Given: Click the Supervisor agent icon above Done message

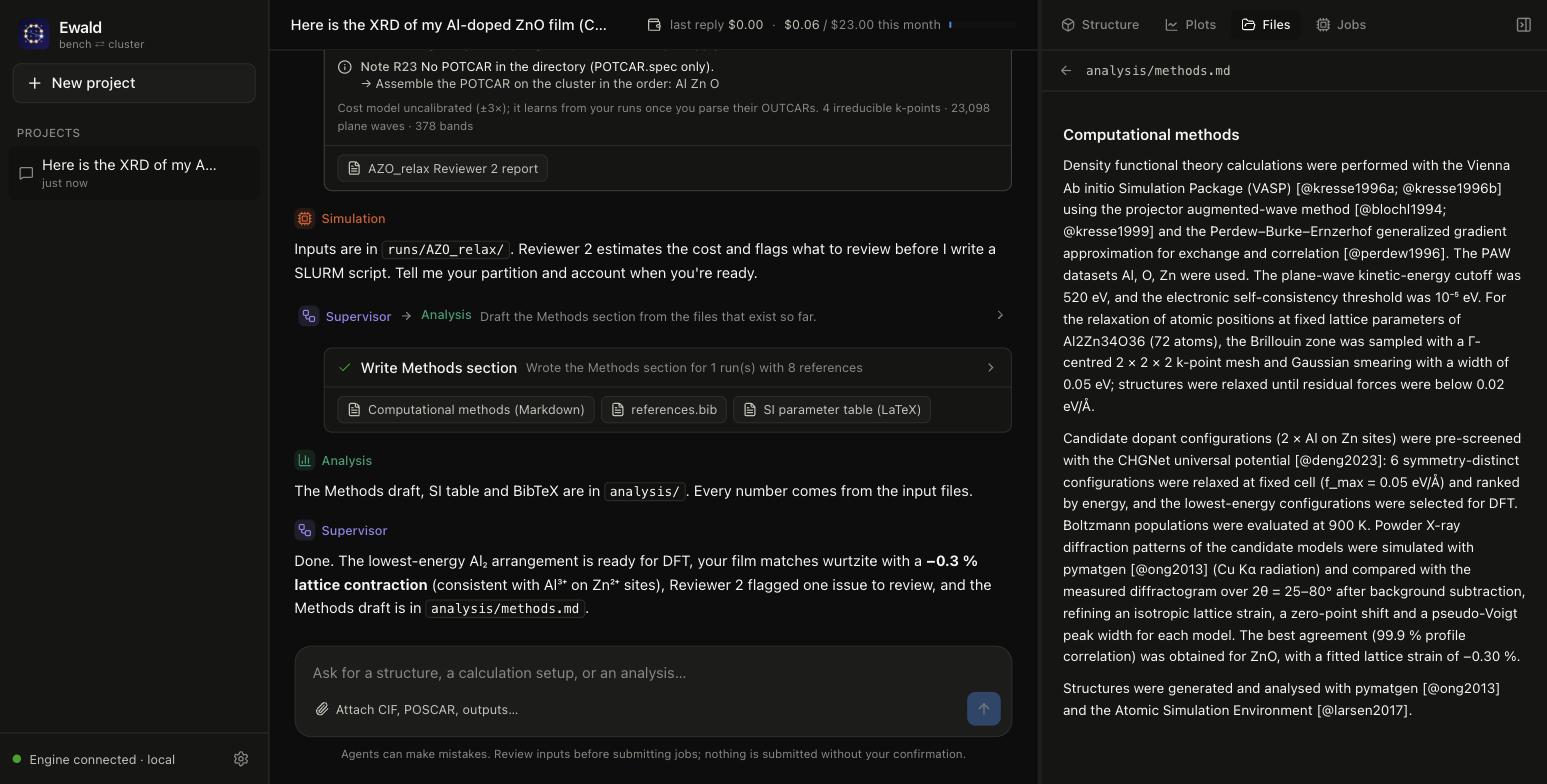Looking at the screenshot, I should (x=305, y=530).
